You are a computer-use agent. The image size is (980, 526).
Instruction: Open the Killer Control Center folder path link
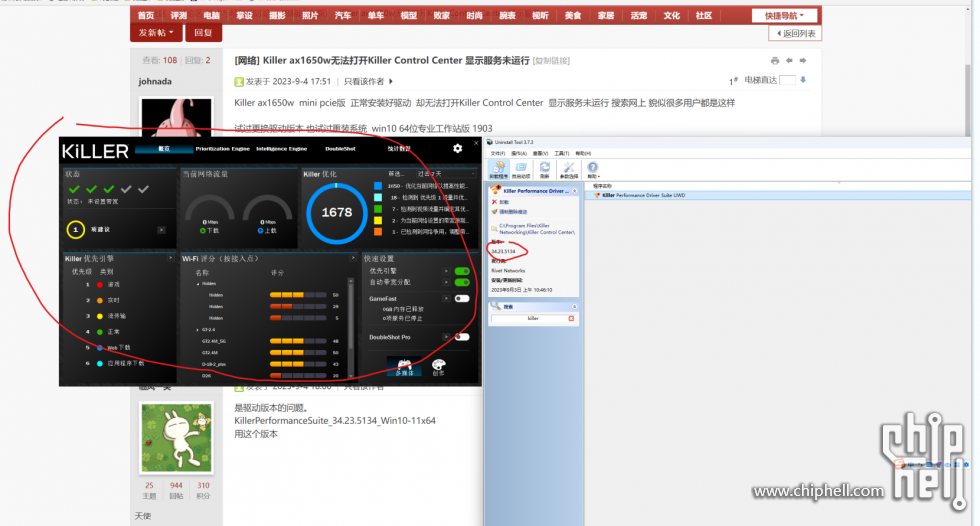(536, 229)
